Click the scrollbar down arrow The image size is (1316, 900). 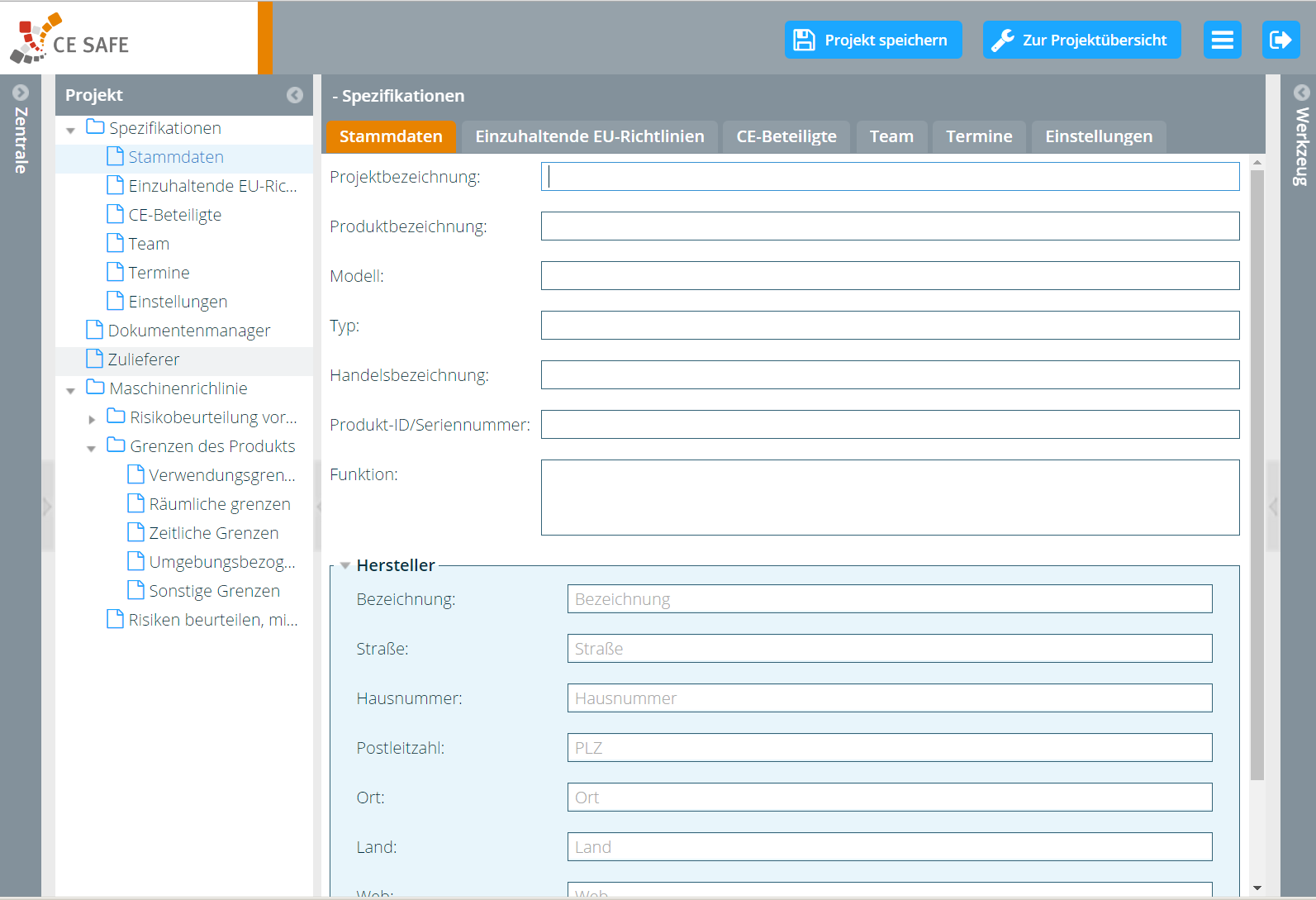1257,888
